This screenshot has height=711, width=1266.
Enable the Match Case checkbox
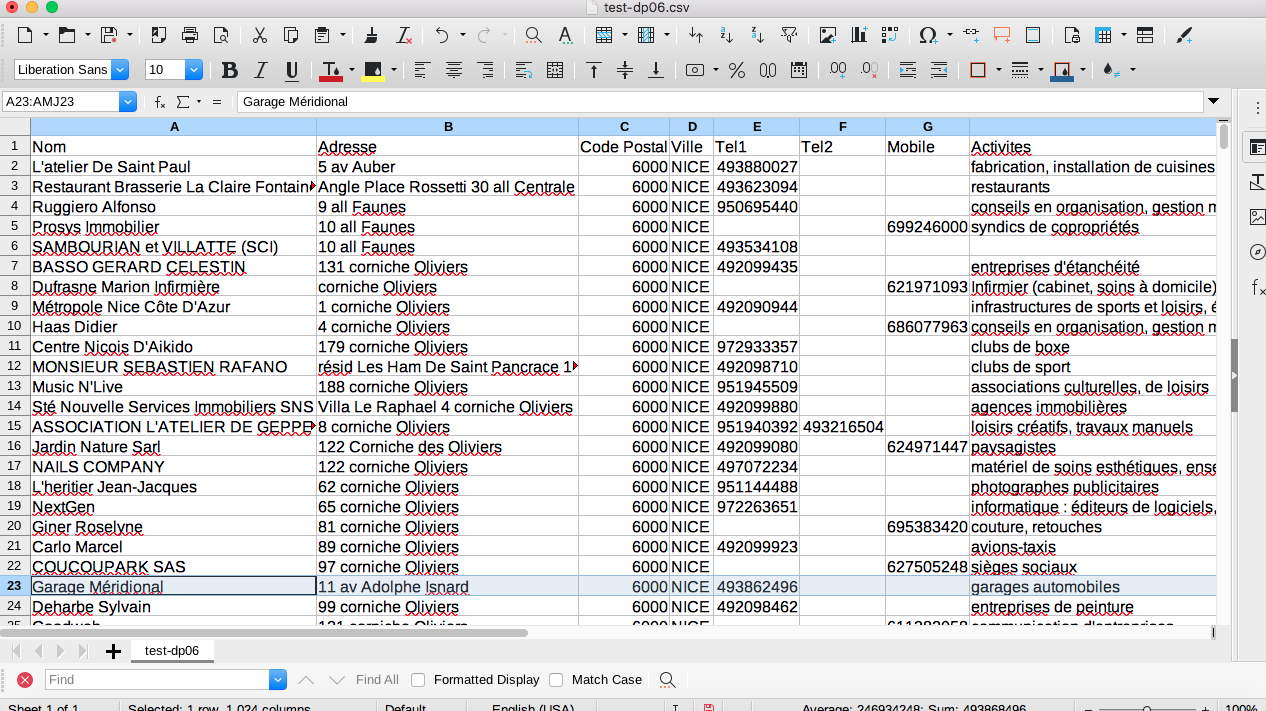coord(556,680)
